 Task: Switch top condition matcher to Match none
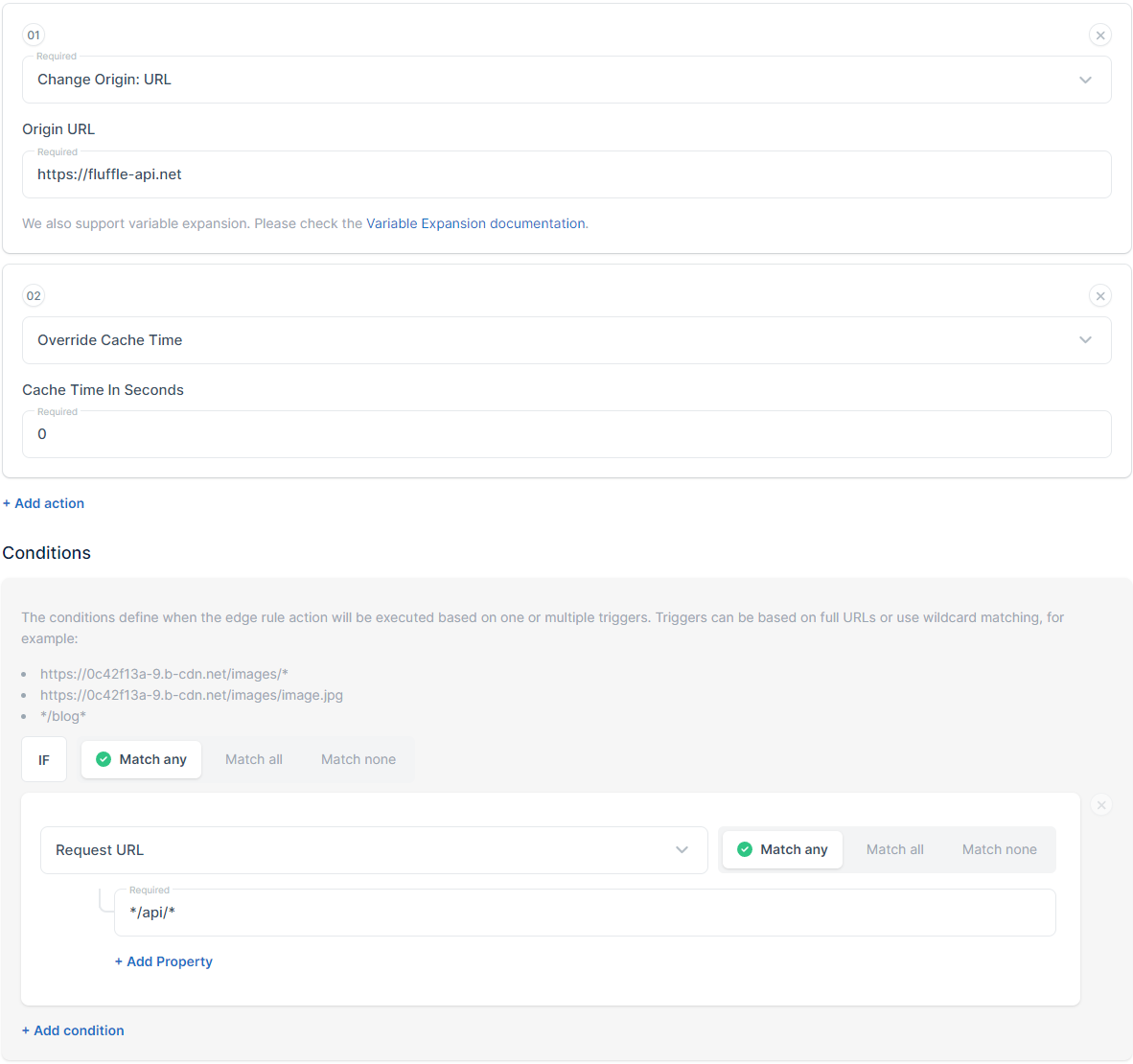tap(358, 759)
